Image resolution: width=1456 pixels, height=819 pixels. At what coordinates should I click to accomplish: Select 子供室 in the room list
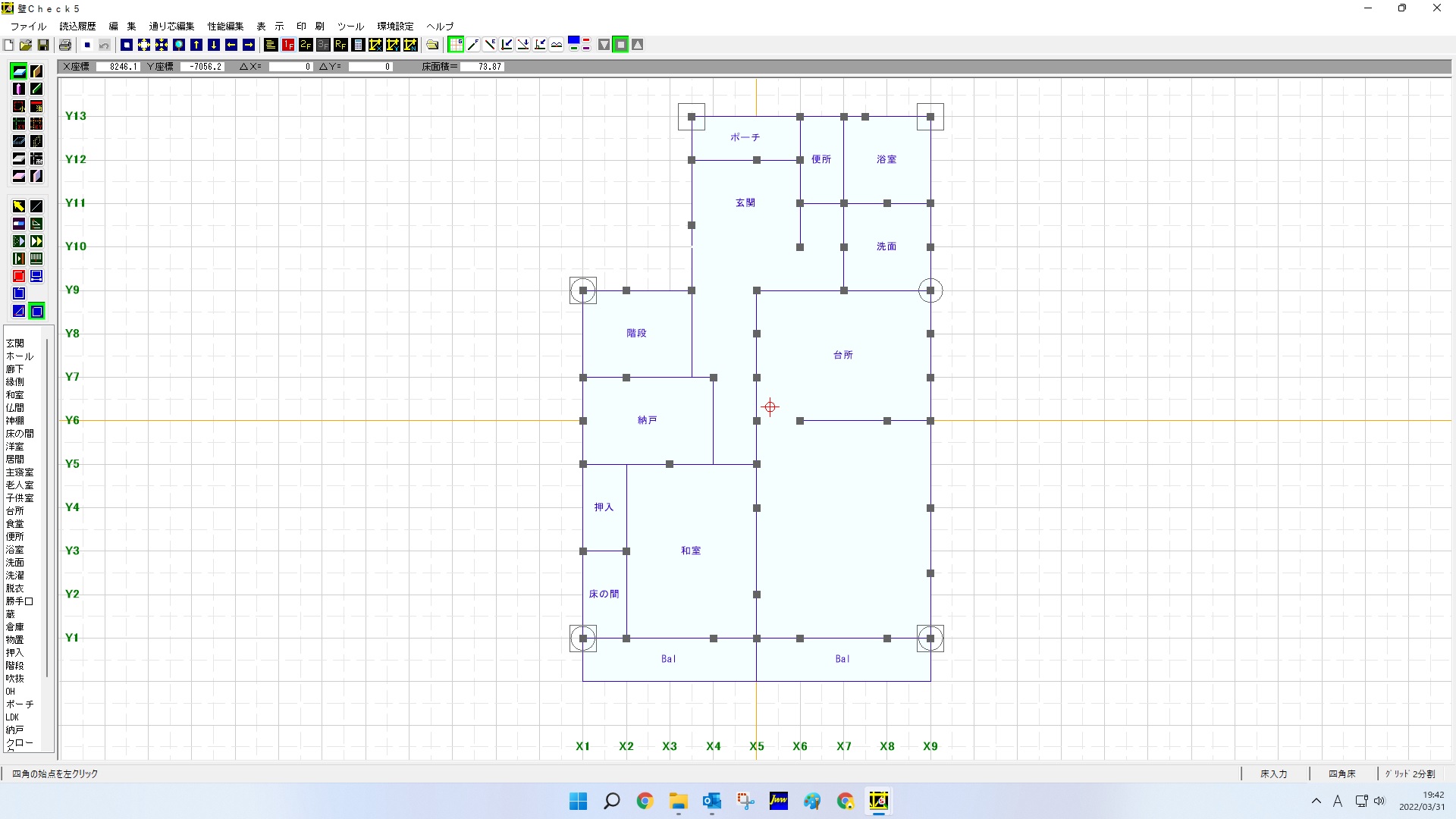point(20,498)
